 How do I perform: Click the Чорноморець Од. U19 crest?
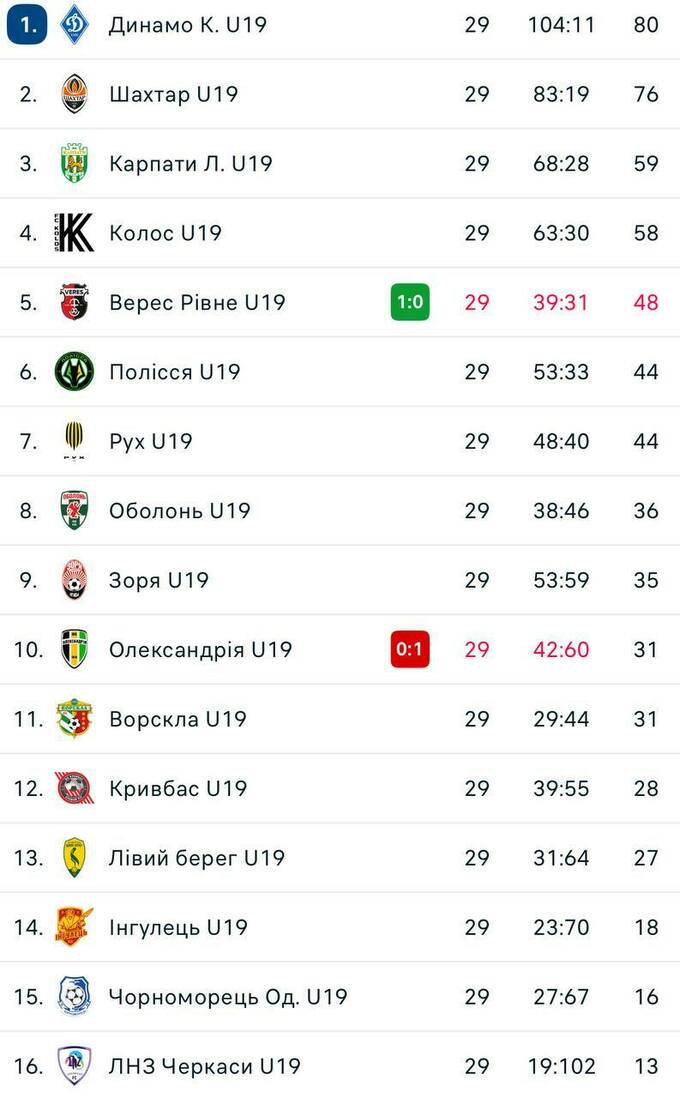(74, 997)
